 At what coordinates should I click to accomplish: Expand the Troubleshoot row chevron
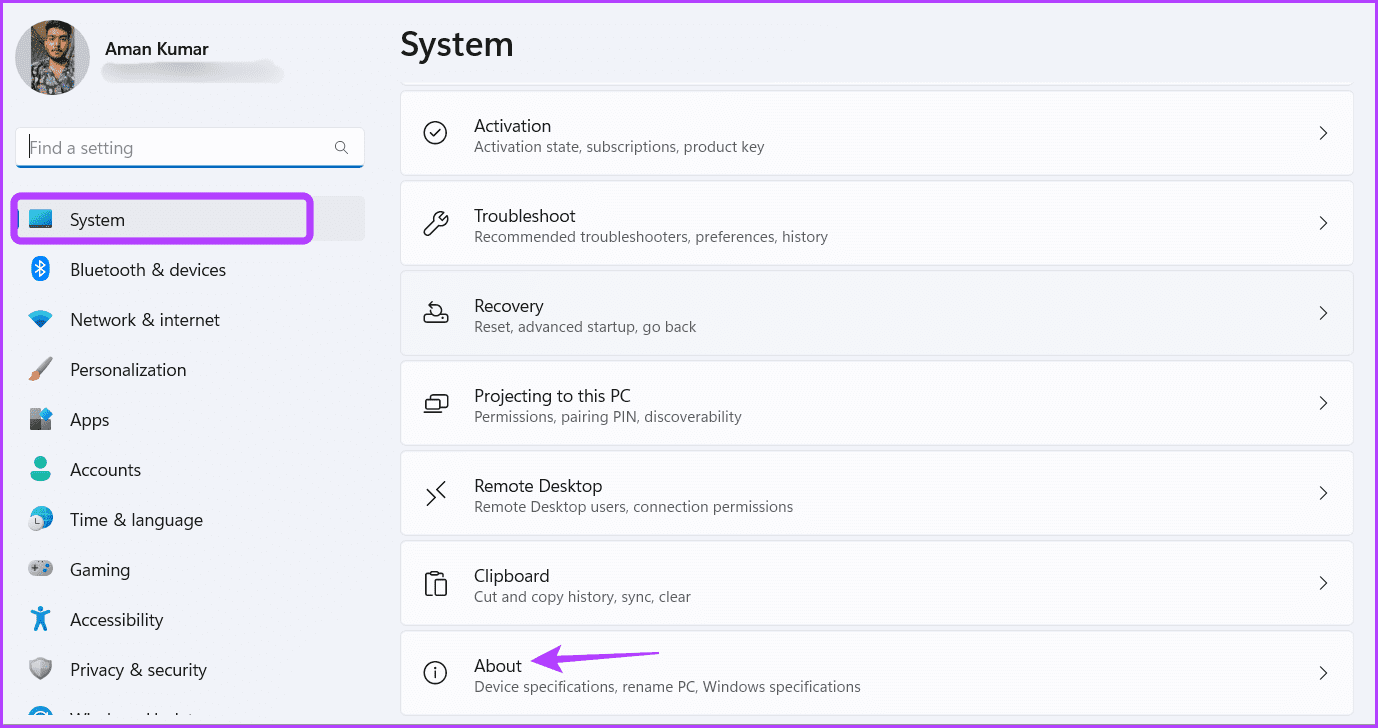pos(1323,223)
